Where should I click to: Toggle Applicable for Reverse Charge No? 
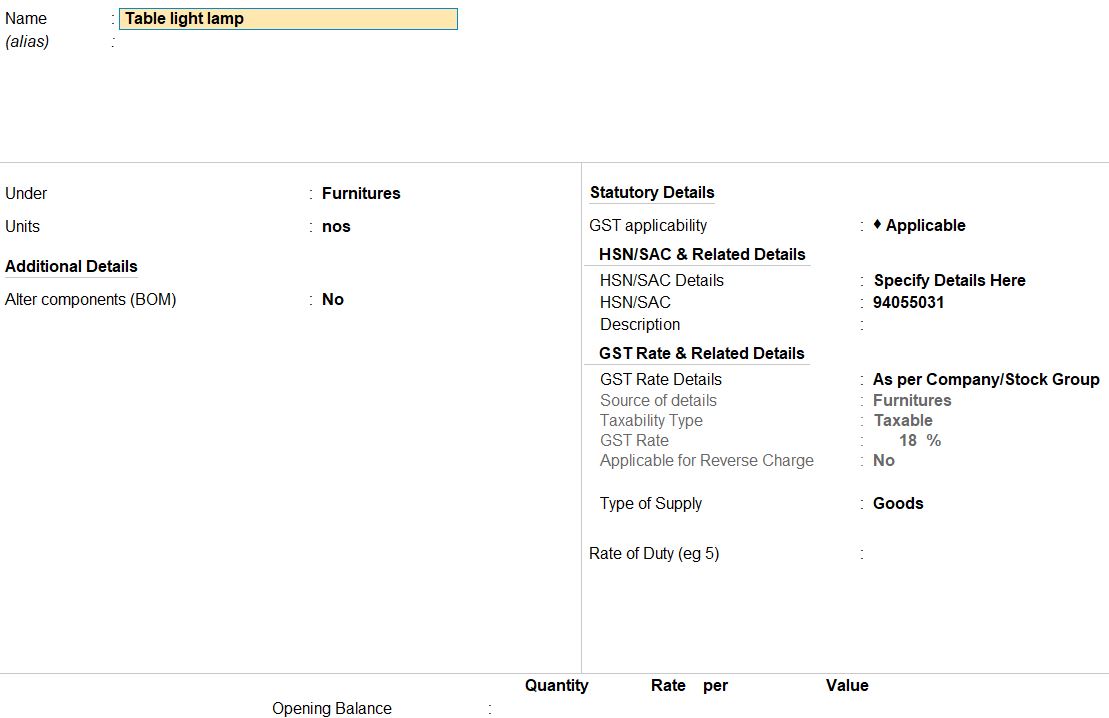[883, 461]
